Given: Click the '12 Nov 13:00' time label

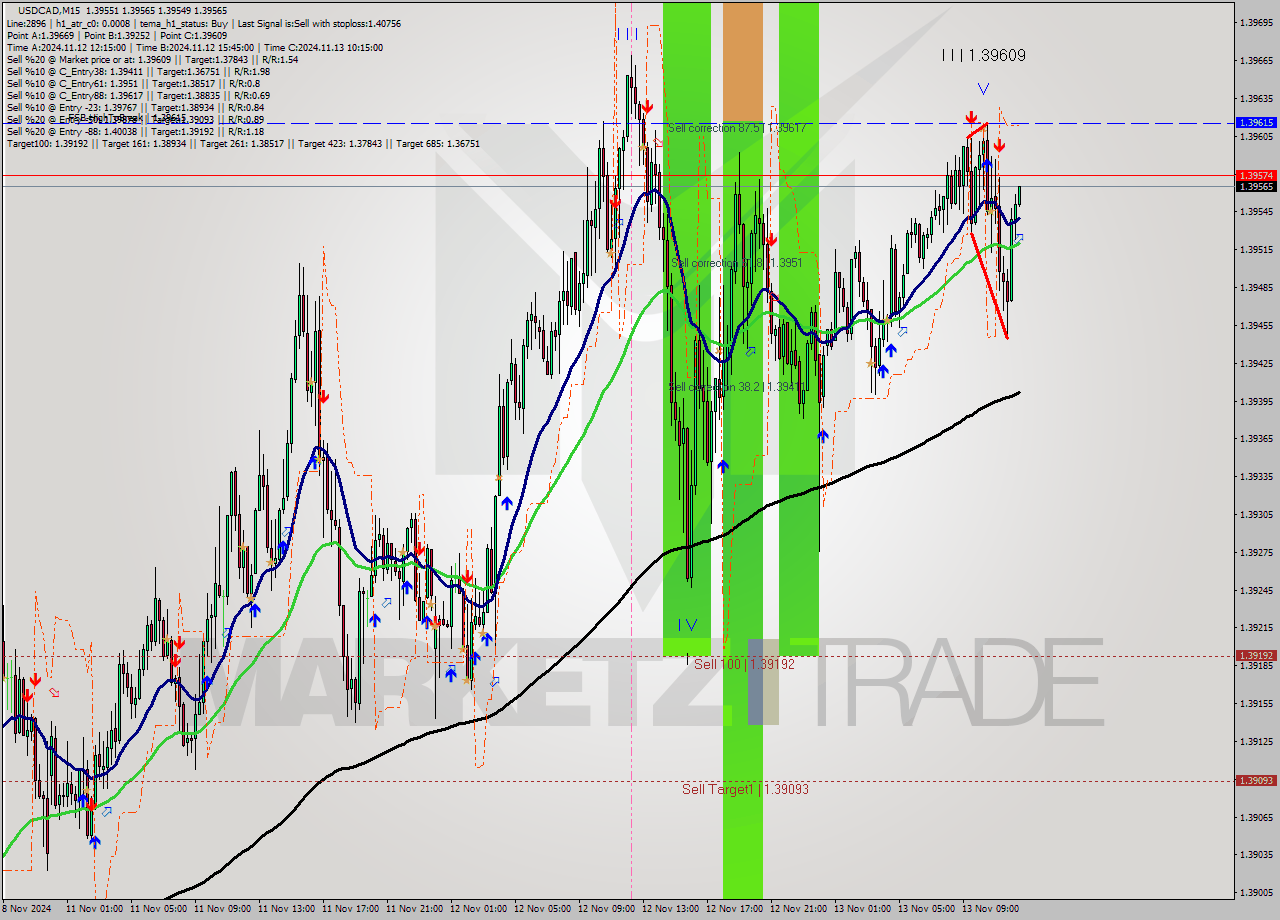Looking at the screenshot, I should (x=670, y=909).
